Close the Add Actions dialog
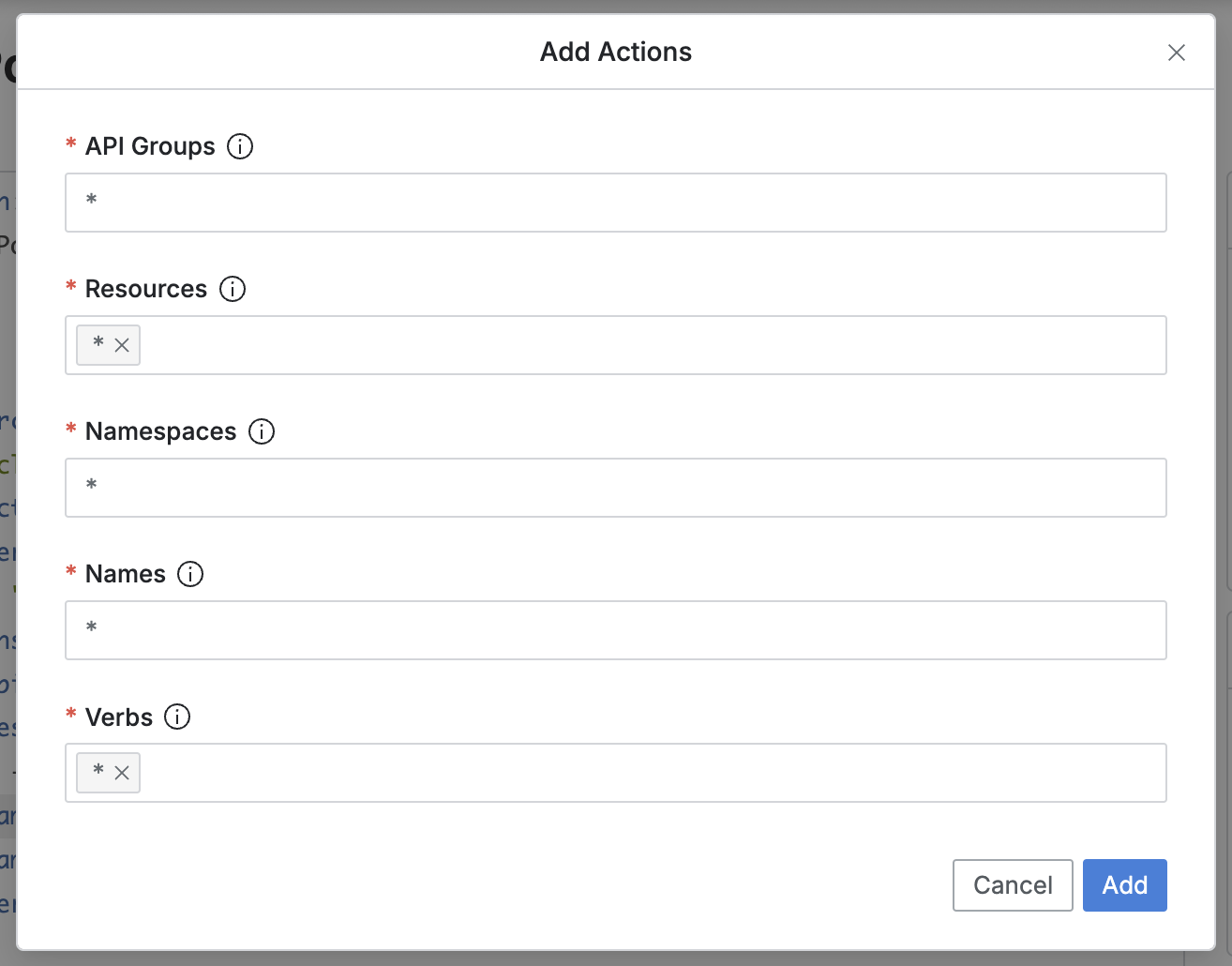The width and height of the screenshot is (1232, 966). click(1177, 53)
